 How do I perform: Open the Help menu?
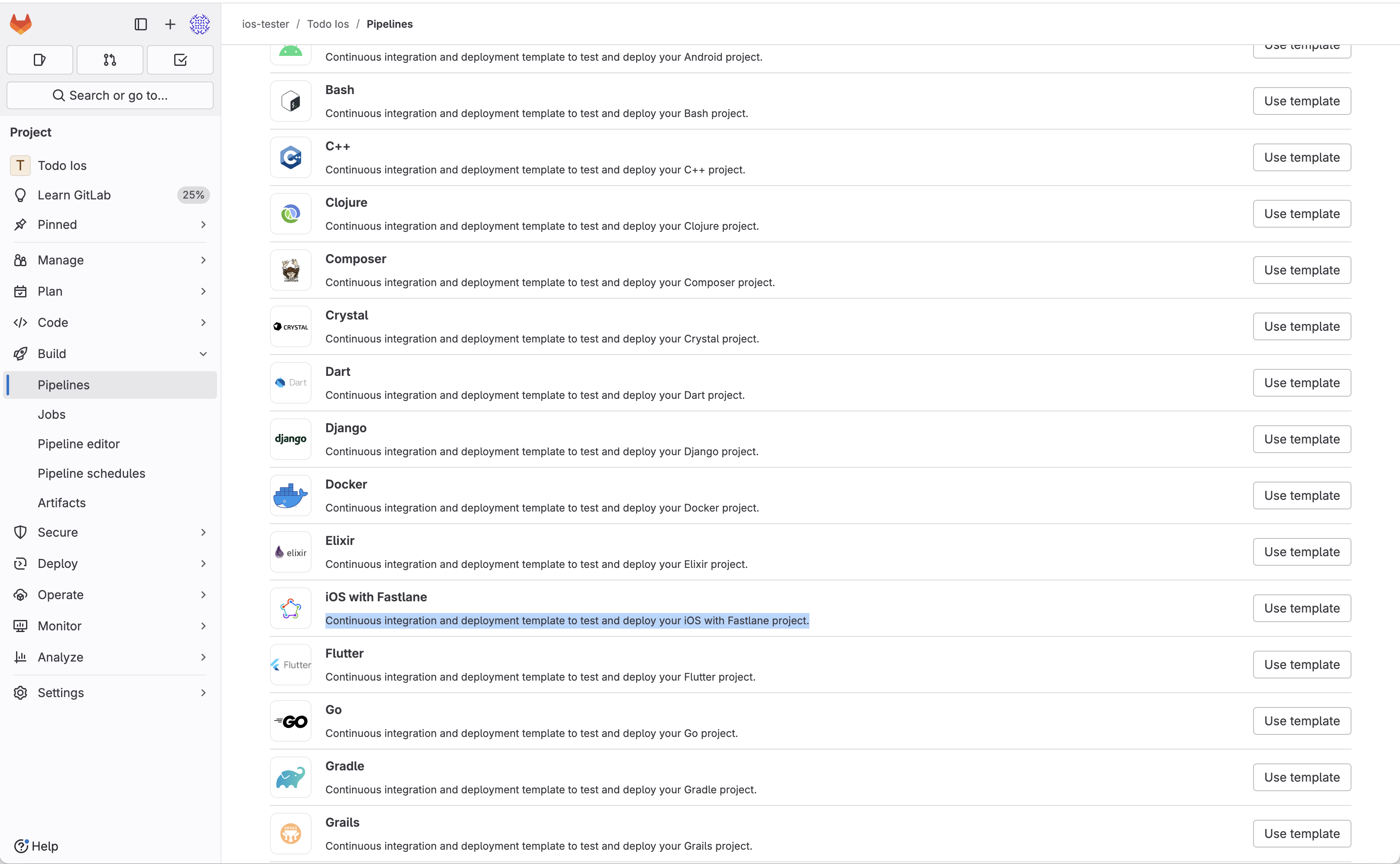pos(36,846)
